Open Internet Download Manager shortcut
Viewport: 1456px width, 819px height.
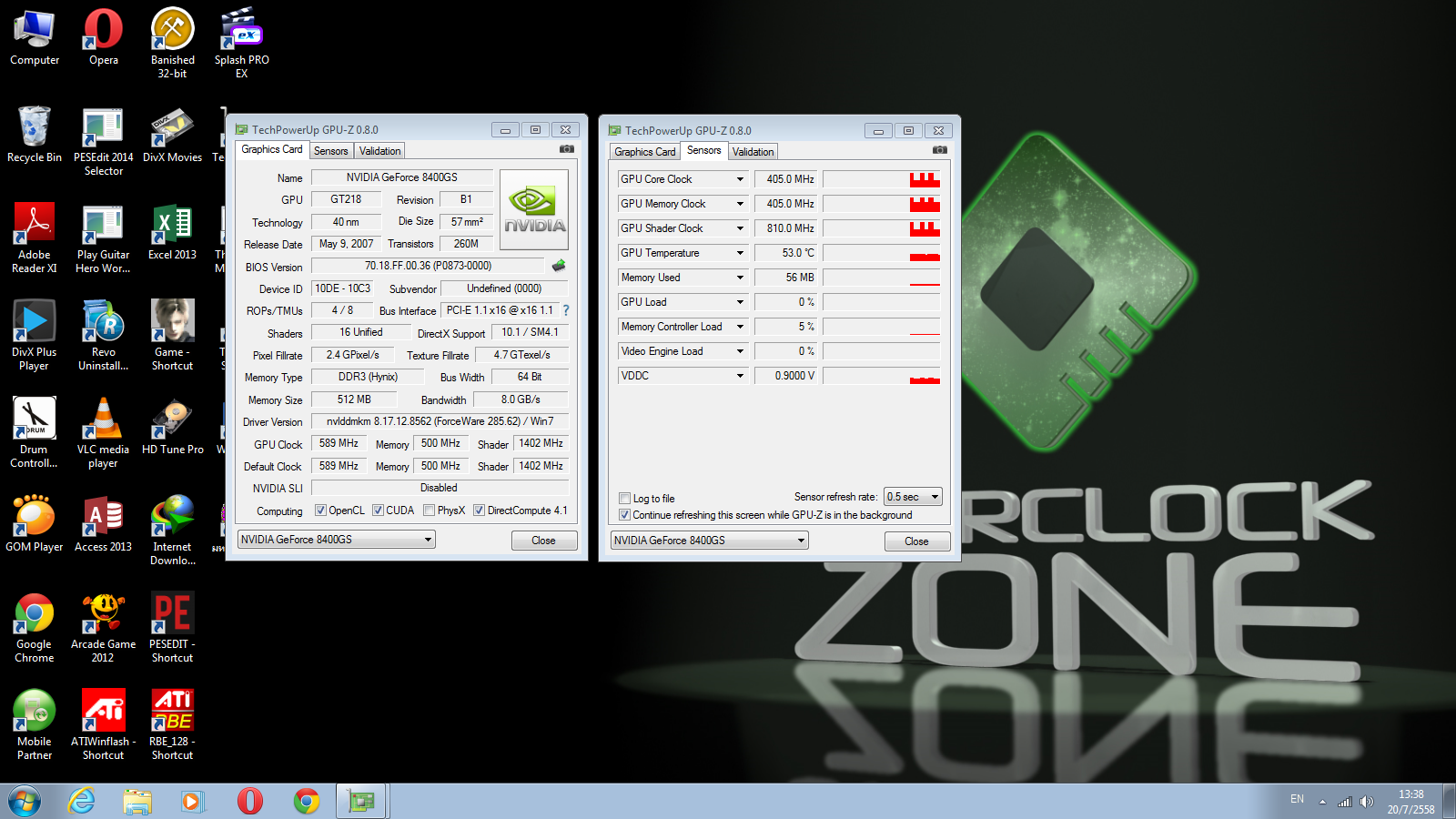[173, 530]
